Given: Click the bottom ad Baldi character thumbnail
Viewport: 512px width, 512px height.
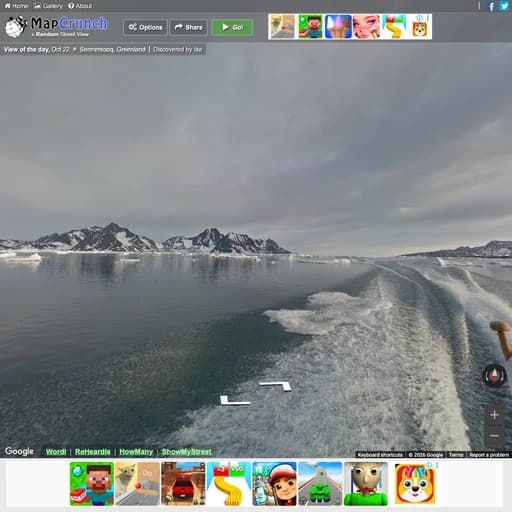Looking at the screenshot, I should tap(366, 484).
